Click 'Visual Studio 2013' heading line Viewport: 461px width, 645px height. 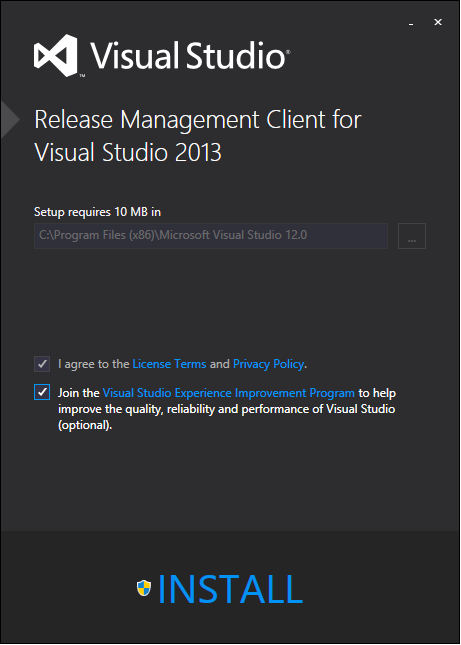coord(128,153)
